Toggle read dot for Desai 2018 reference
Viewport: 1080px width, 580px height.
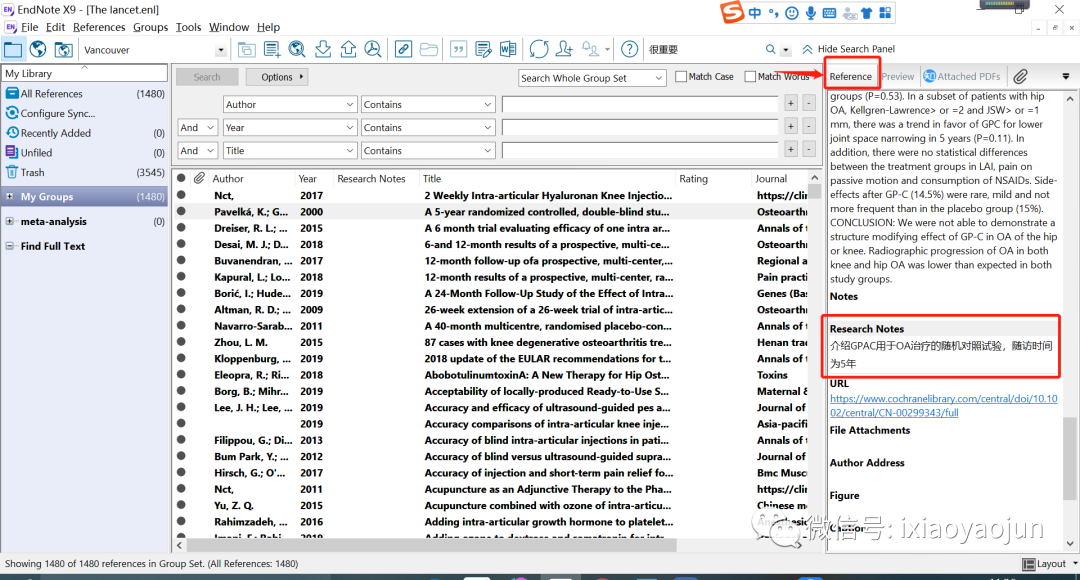(182, 244)
